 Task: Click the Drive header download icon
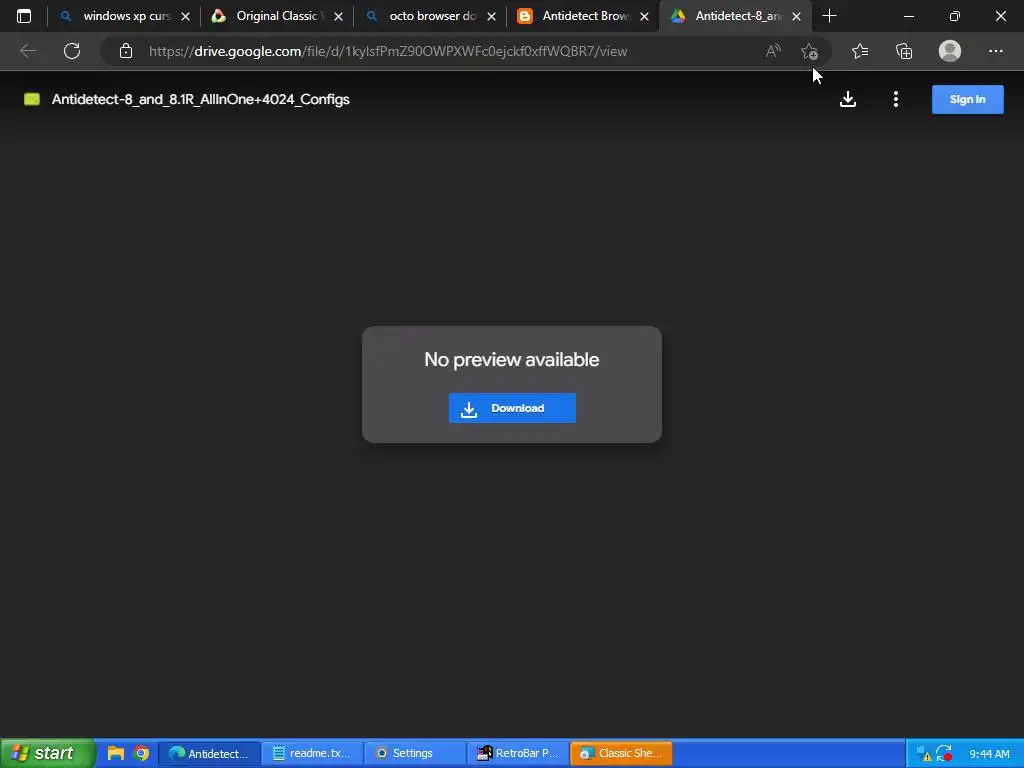[x=848, y=99]
